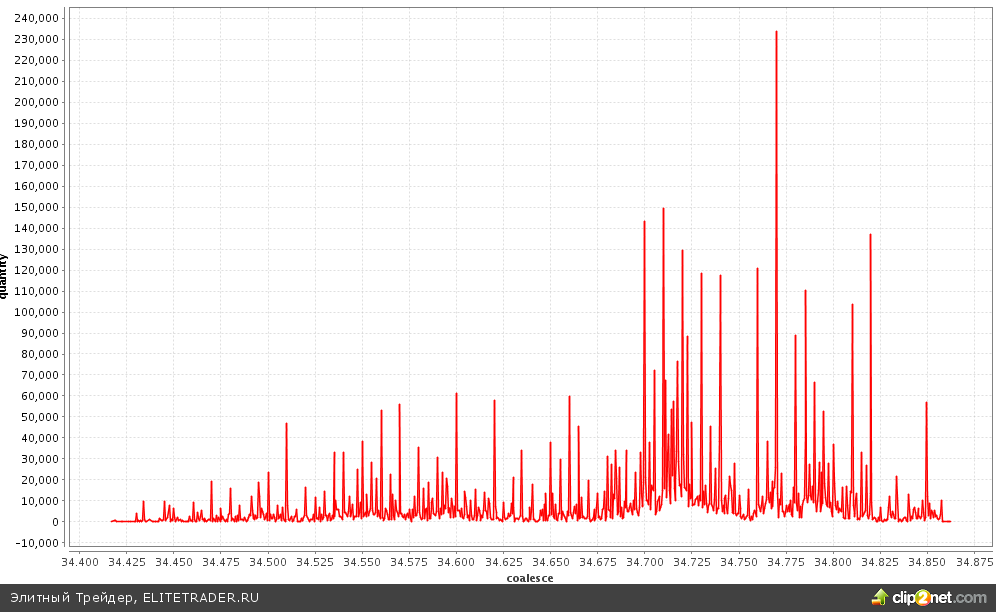Click the y-axis label 70,000
Viewport: 996px width, 612px height.
(x=39, y=375)
